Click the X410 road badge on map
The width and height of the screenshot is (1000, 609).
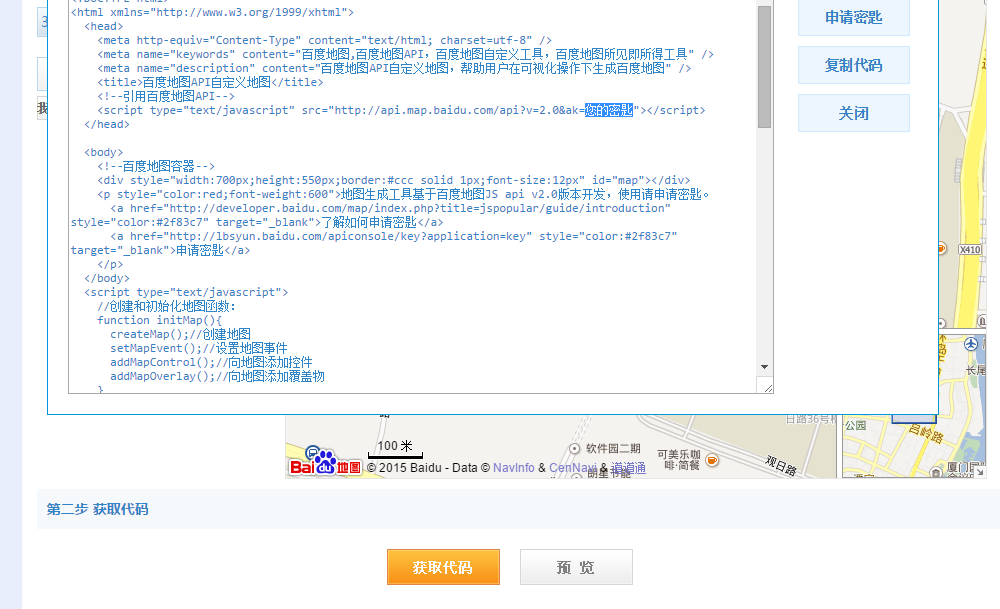(969, 249)
